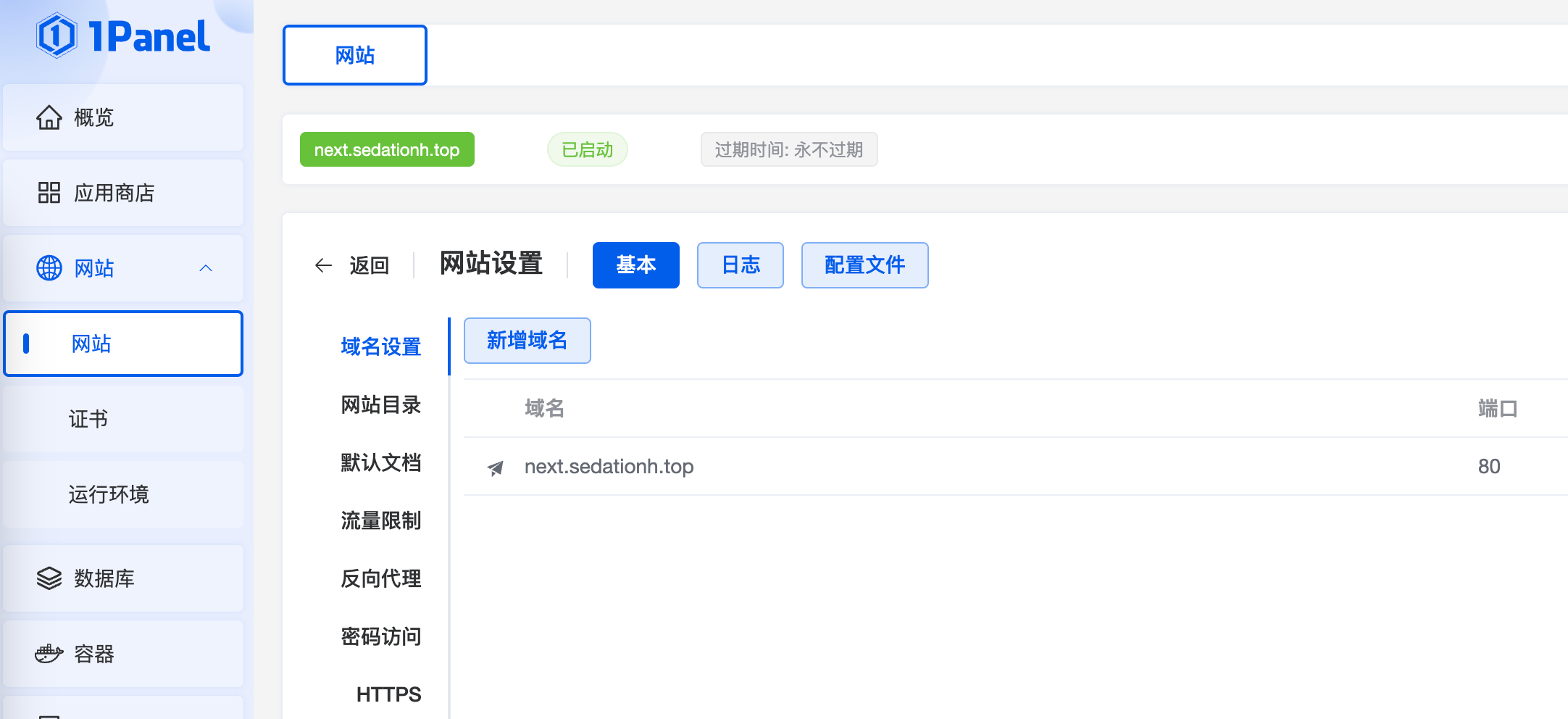Open the 配置文件 tab
The image size is (1568, 719).
click(x=864, y=265)
